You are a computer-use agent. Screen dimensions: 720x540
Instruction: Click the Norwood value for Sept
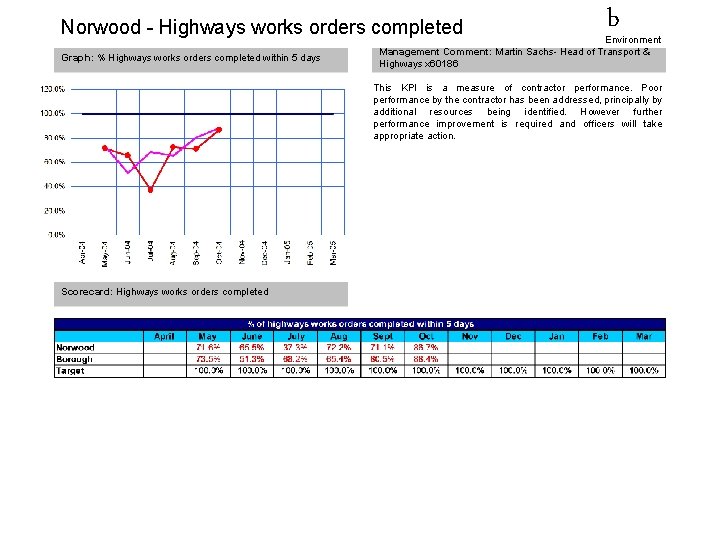pyautogui.click(x=382, y=348)
